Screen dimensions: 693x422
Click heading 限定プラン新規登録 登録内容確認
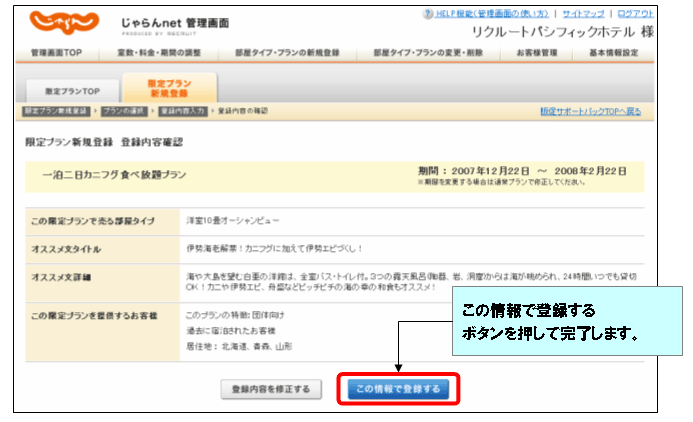click(104, 142)
